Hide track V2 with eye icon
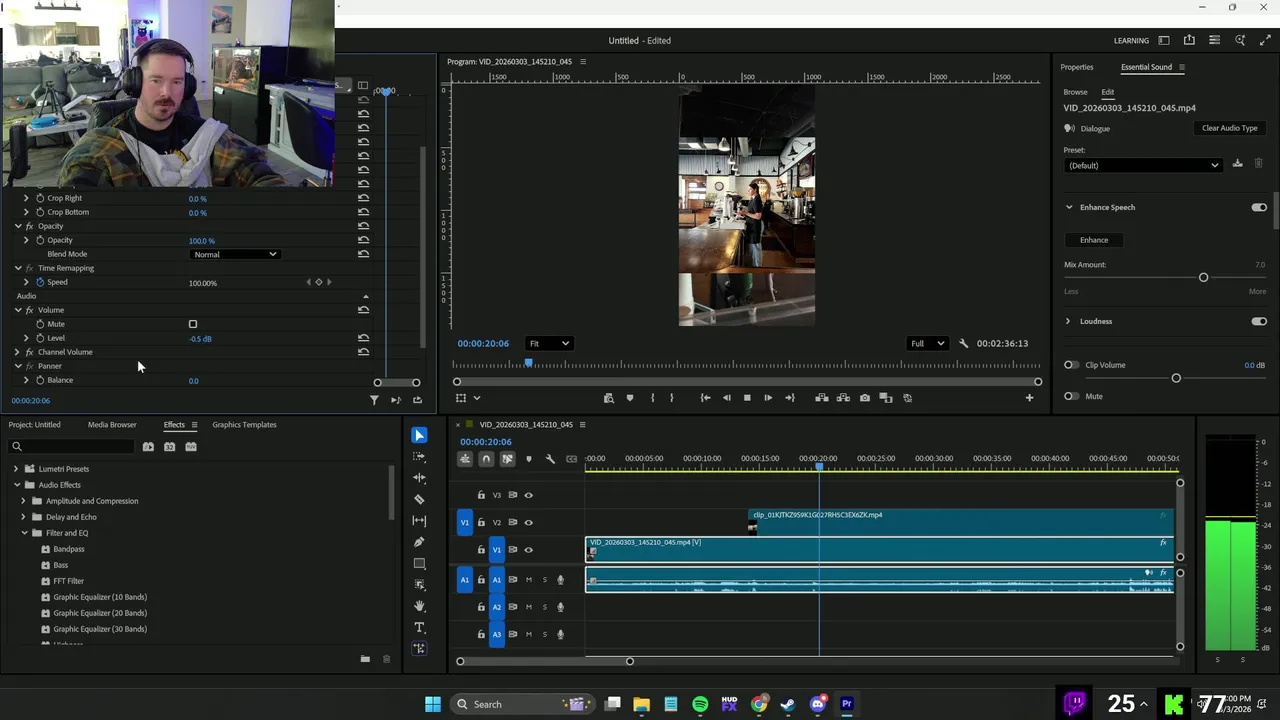 click(529, 522)
